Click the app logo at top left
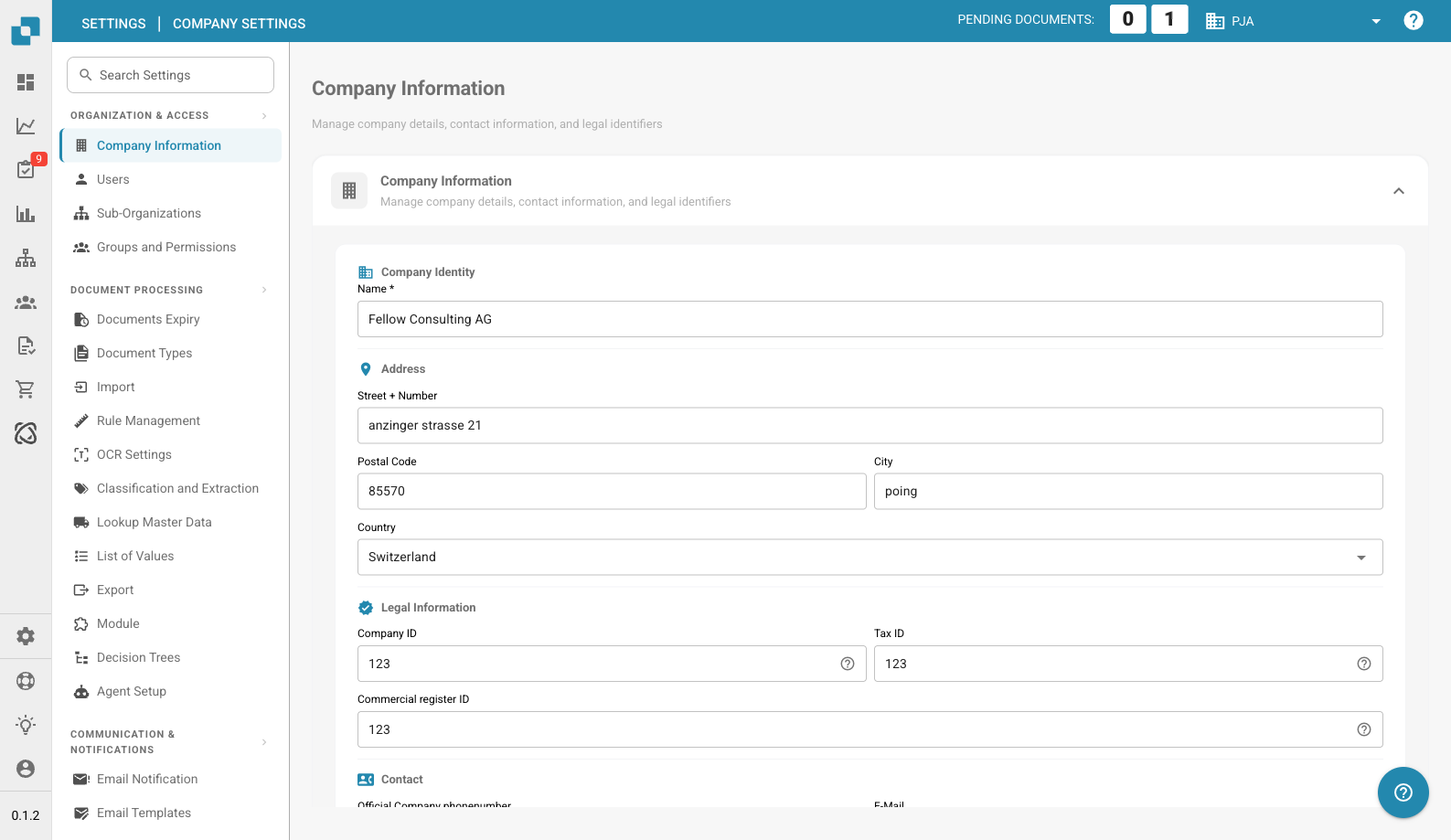The image size is (1451, 840). coord(26,30)
